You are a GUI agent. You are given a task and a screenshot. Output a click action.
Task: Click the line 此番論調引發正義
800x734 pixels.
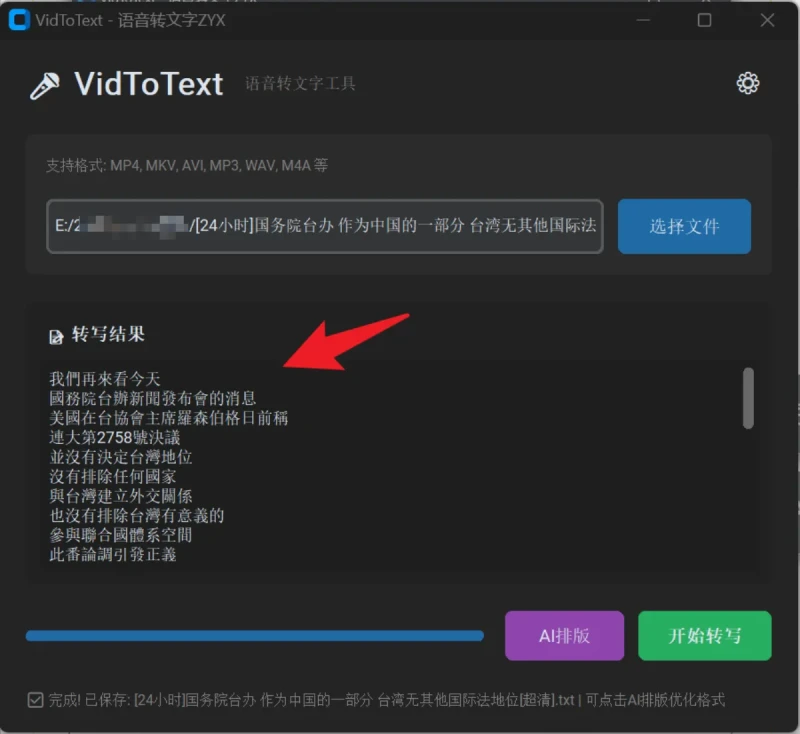point(113,554)
